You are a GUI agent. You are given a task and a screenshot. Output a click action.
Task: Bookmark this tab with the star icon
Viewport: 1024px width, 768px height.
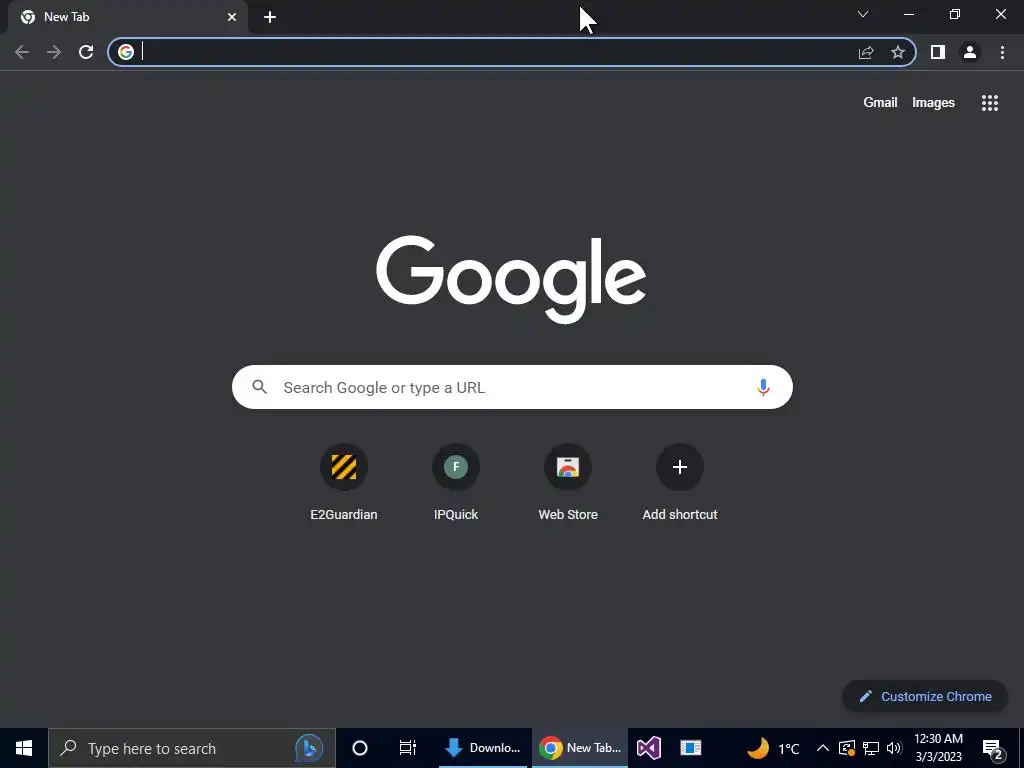pos(898,52)
